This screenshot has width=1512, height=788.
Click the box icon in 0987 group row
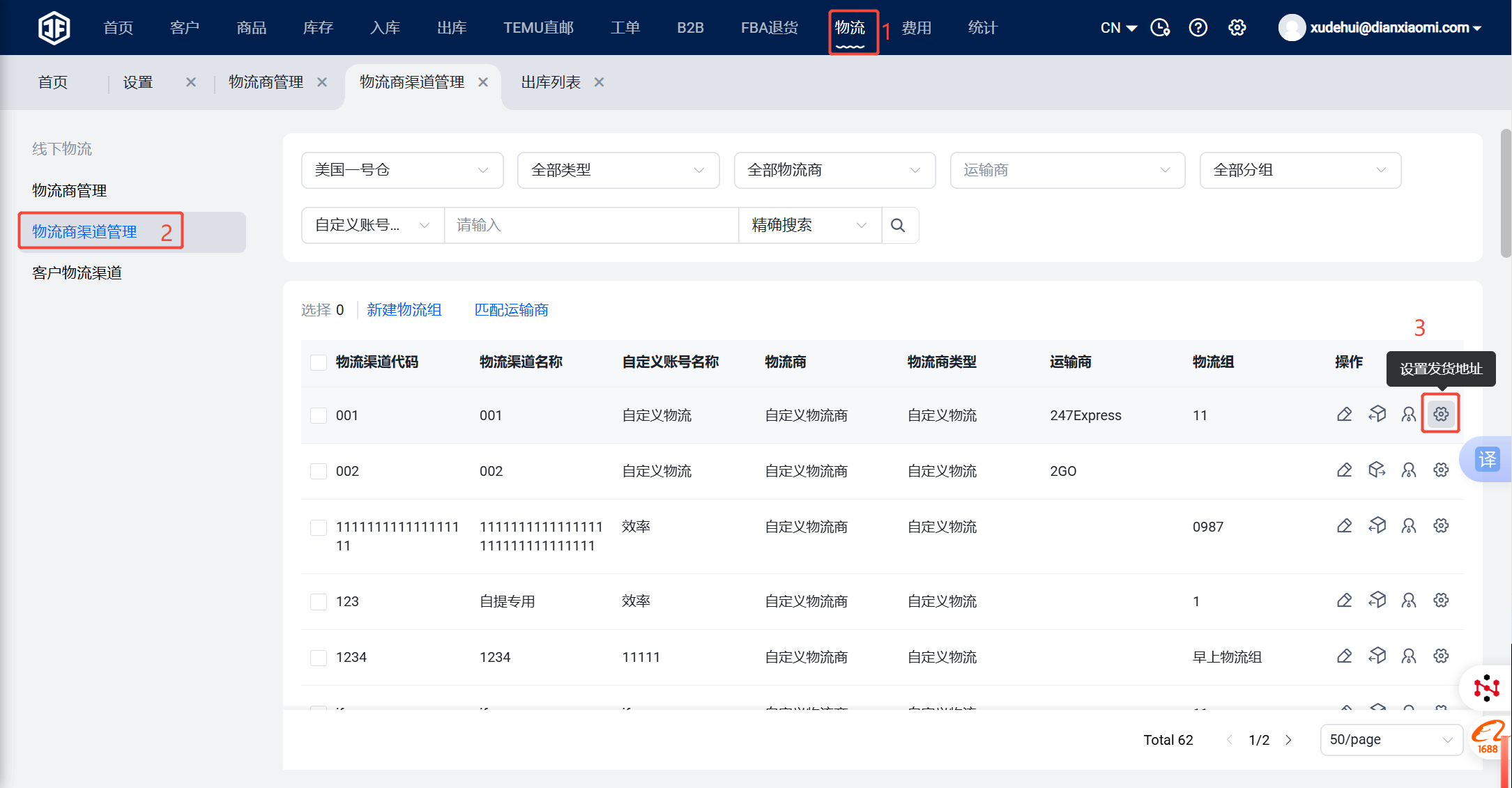pos(1377,526)
